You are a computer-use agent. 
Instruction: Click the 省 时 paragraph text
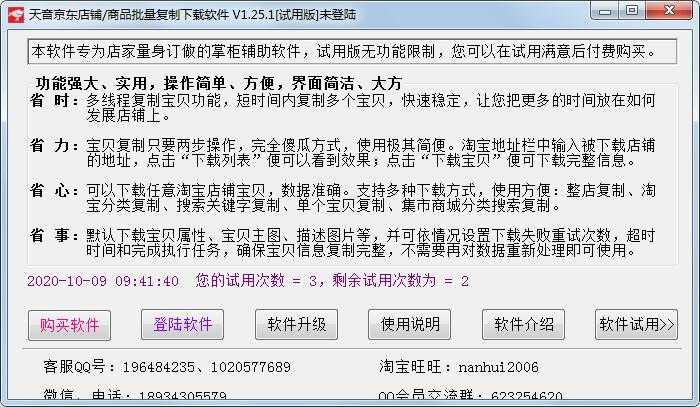[343, 108]
